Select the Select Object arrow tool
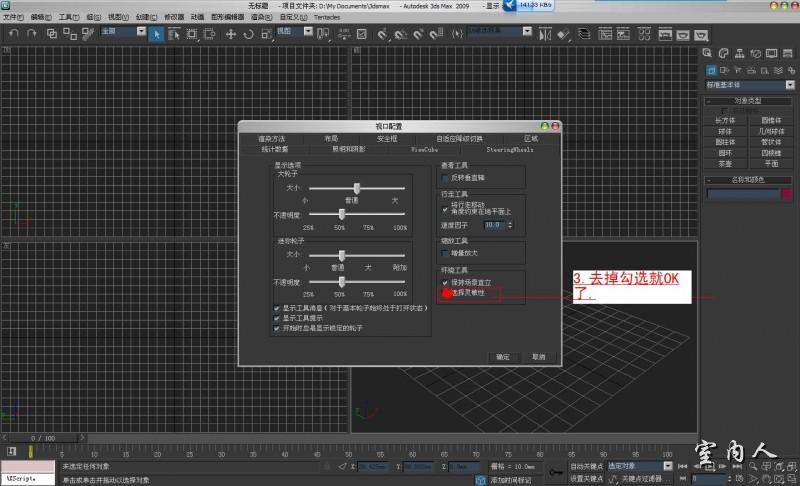Screen dimensions: 800x486 click(x=156, y=33)
